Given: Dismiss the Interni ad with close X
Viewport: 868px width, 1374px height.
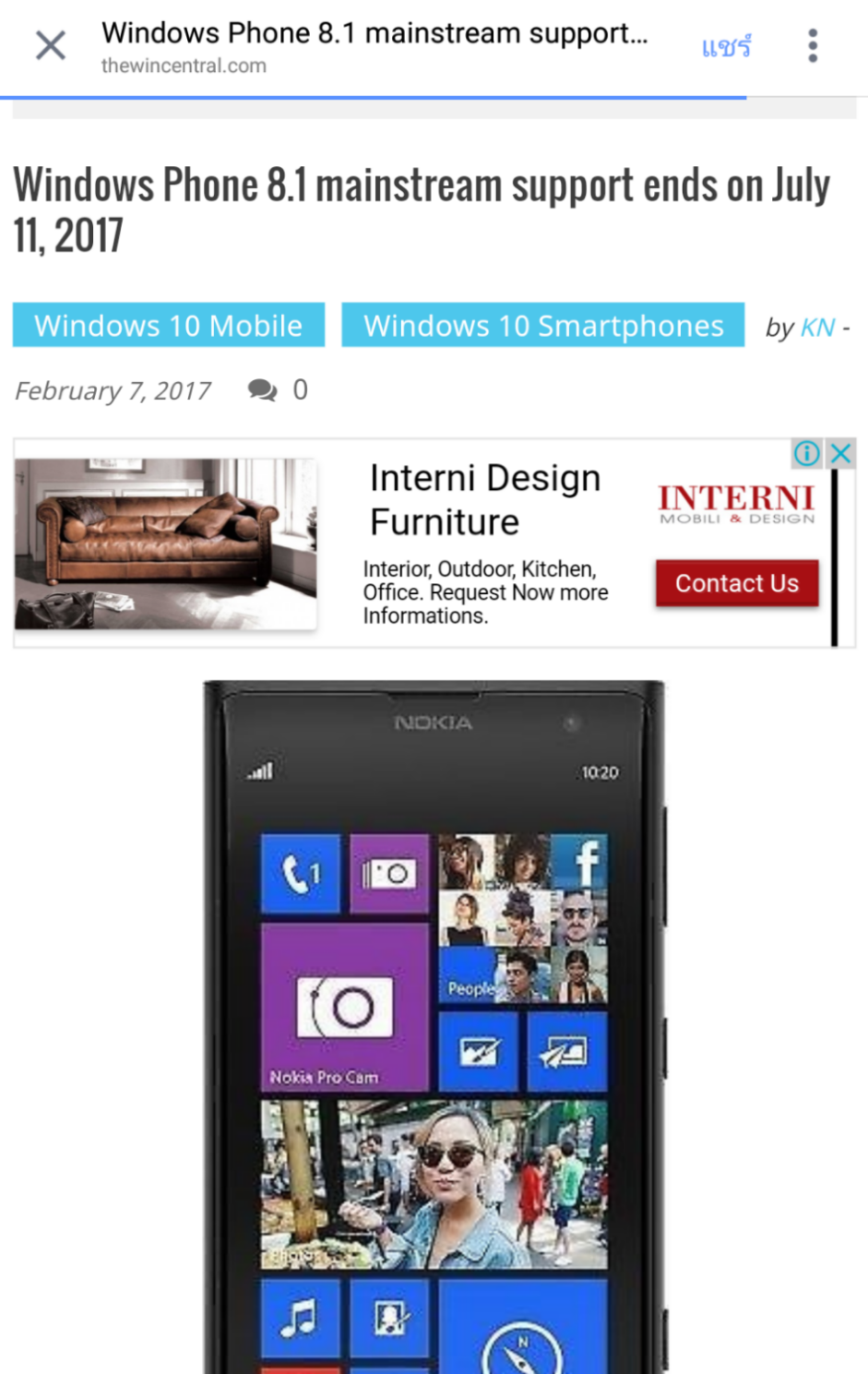Looking at the screenshot, I should click(840, 453).
